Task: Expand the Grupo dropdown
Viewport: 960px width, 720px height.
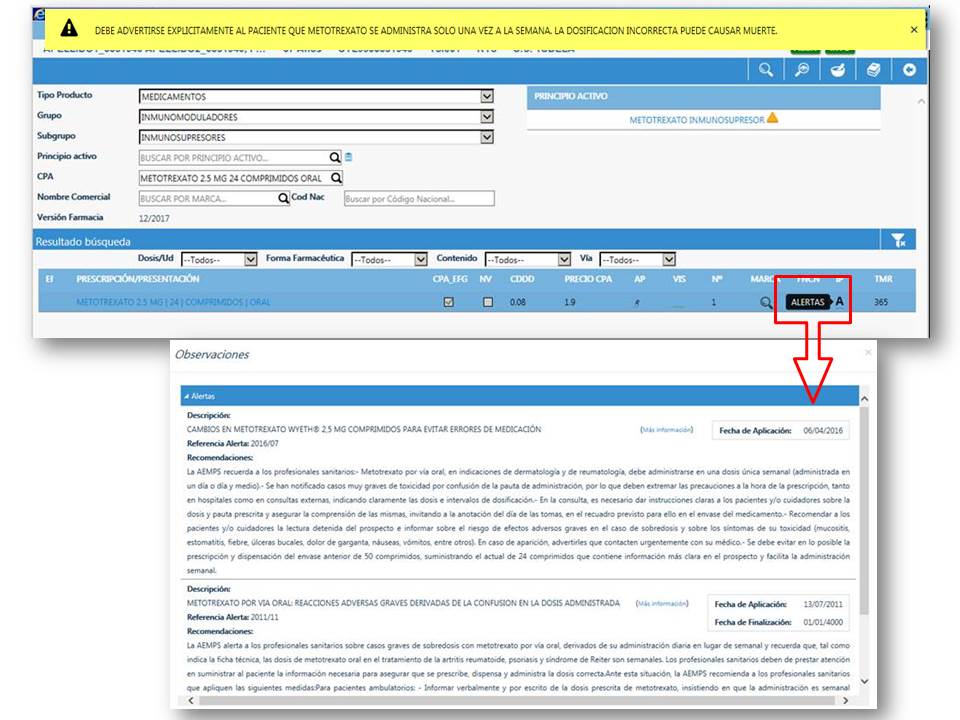Action: (x=487, y=117)
